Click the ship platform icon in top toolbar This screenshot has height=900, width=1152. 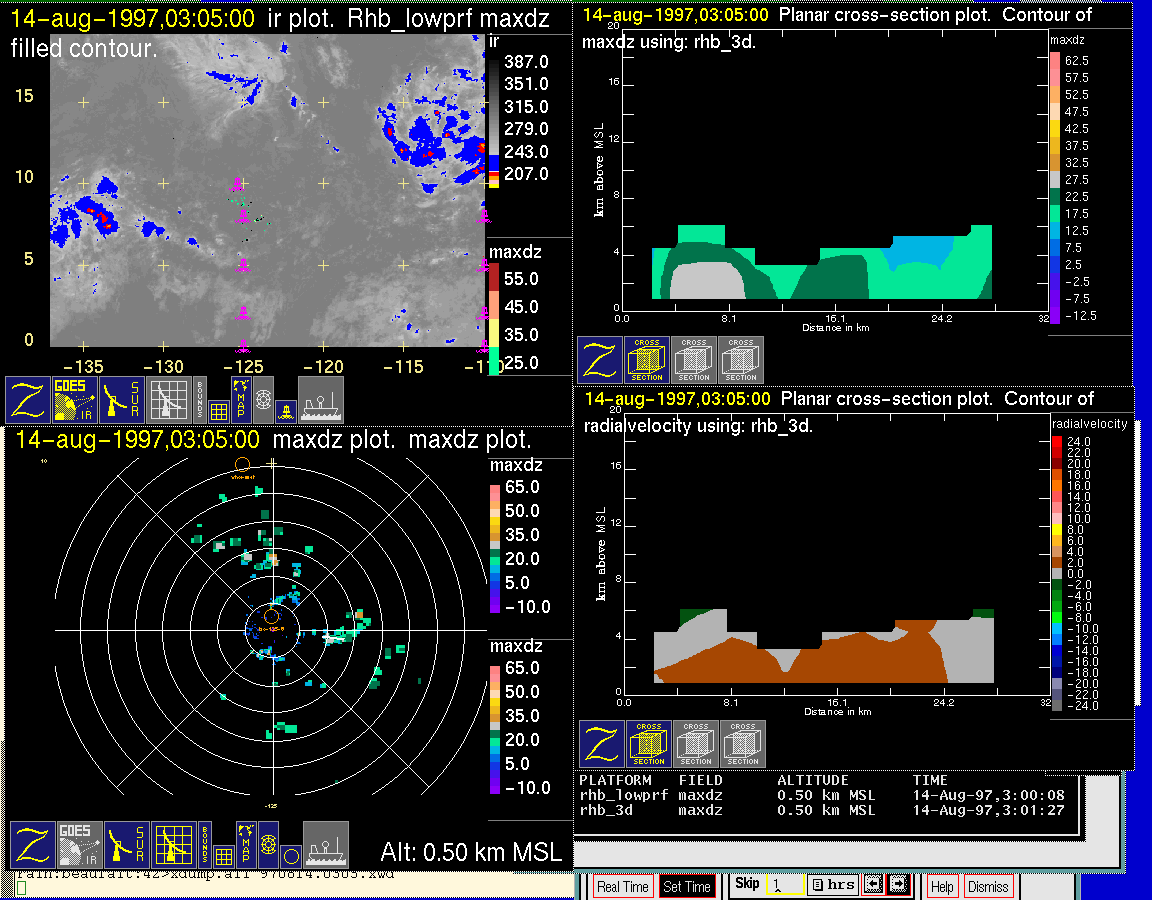(x=321, y=400)
